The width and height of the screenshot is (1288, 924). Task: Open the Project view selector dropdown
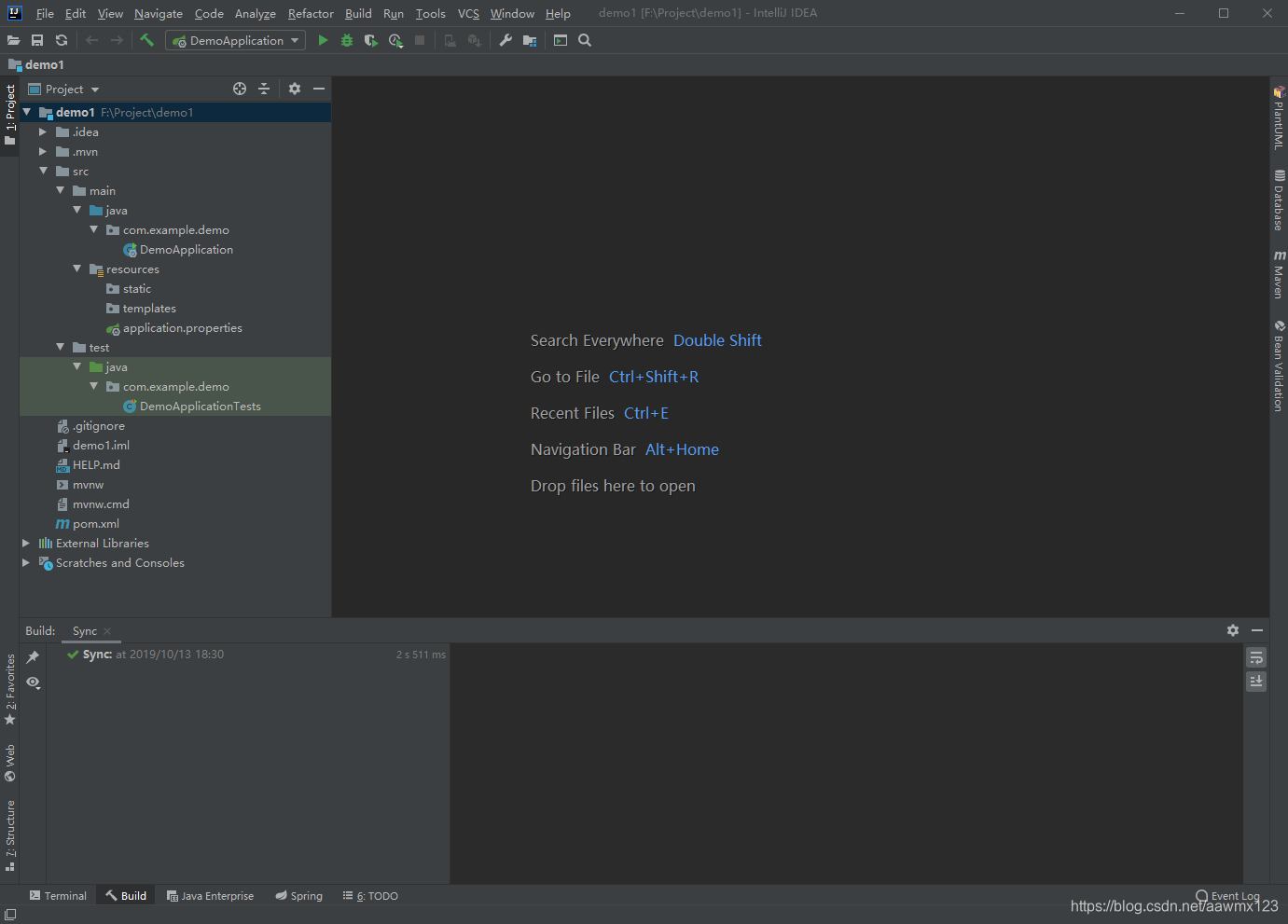click(64, 89)
